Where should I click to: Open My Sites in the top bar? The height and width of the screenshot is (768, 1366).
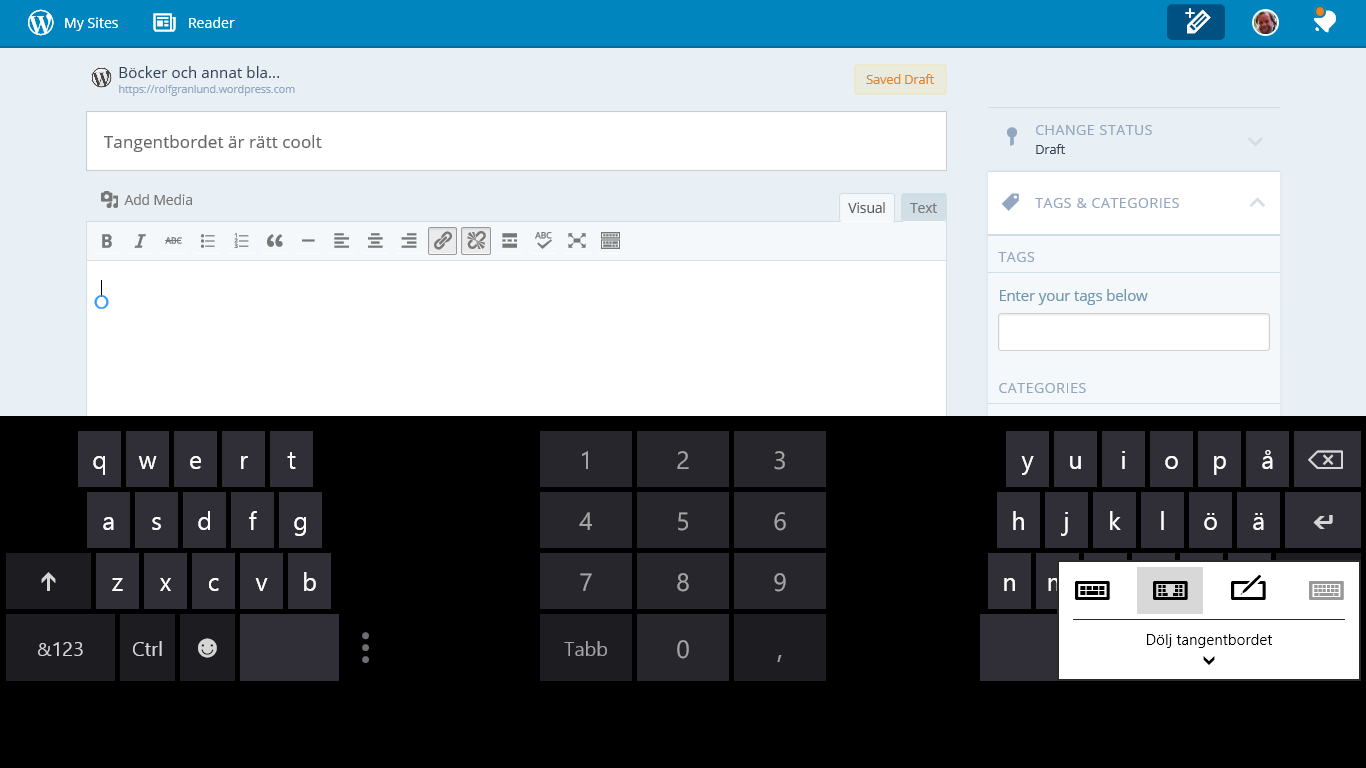pyautogui.click(x=74, y=22)
